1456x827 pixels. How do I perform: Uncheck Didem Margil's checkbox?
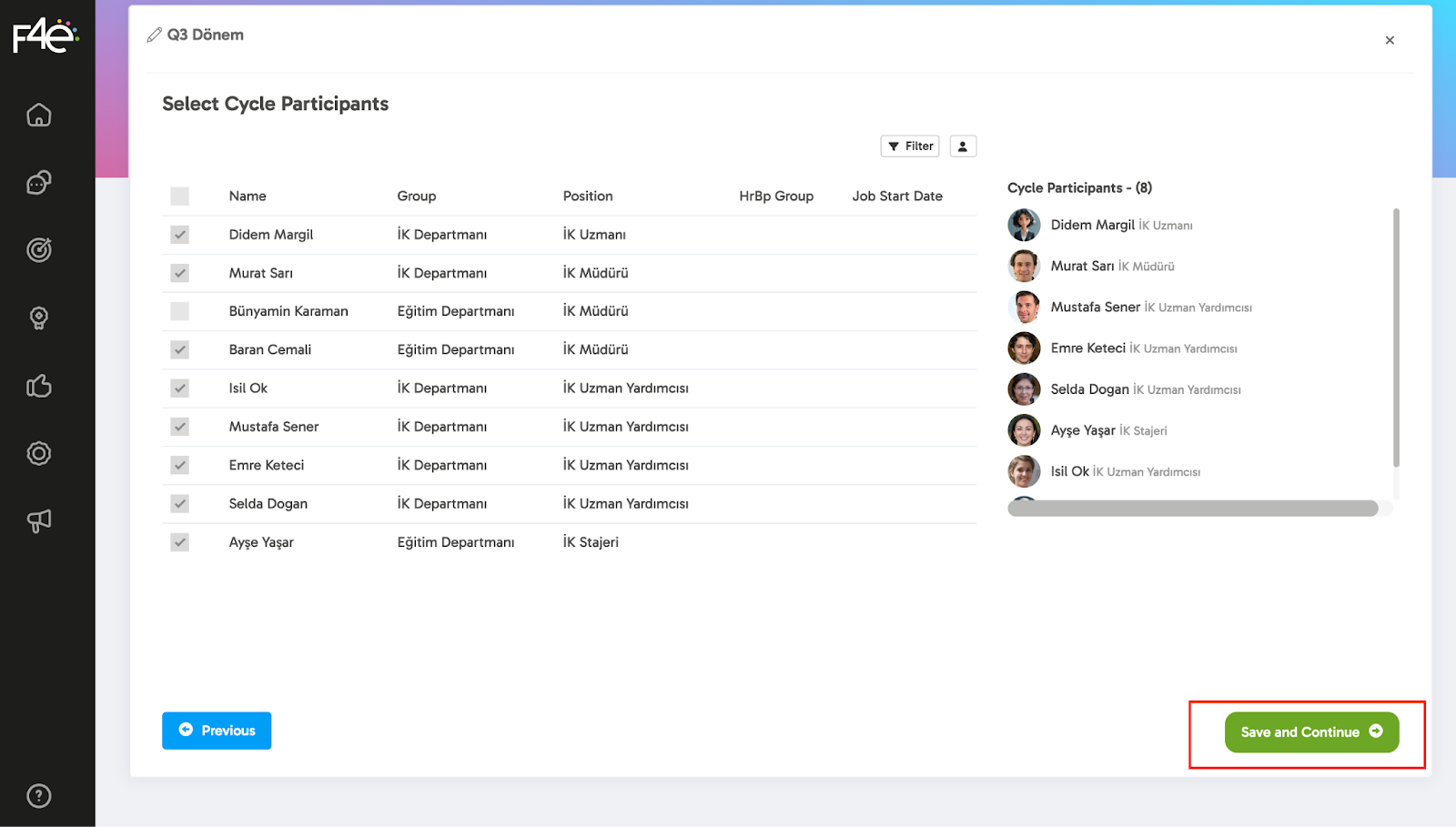pyautogui.click(x=180, y=235)
